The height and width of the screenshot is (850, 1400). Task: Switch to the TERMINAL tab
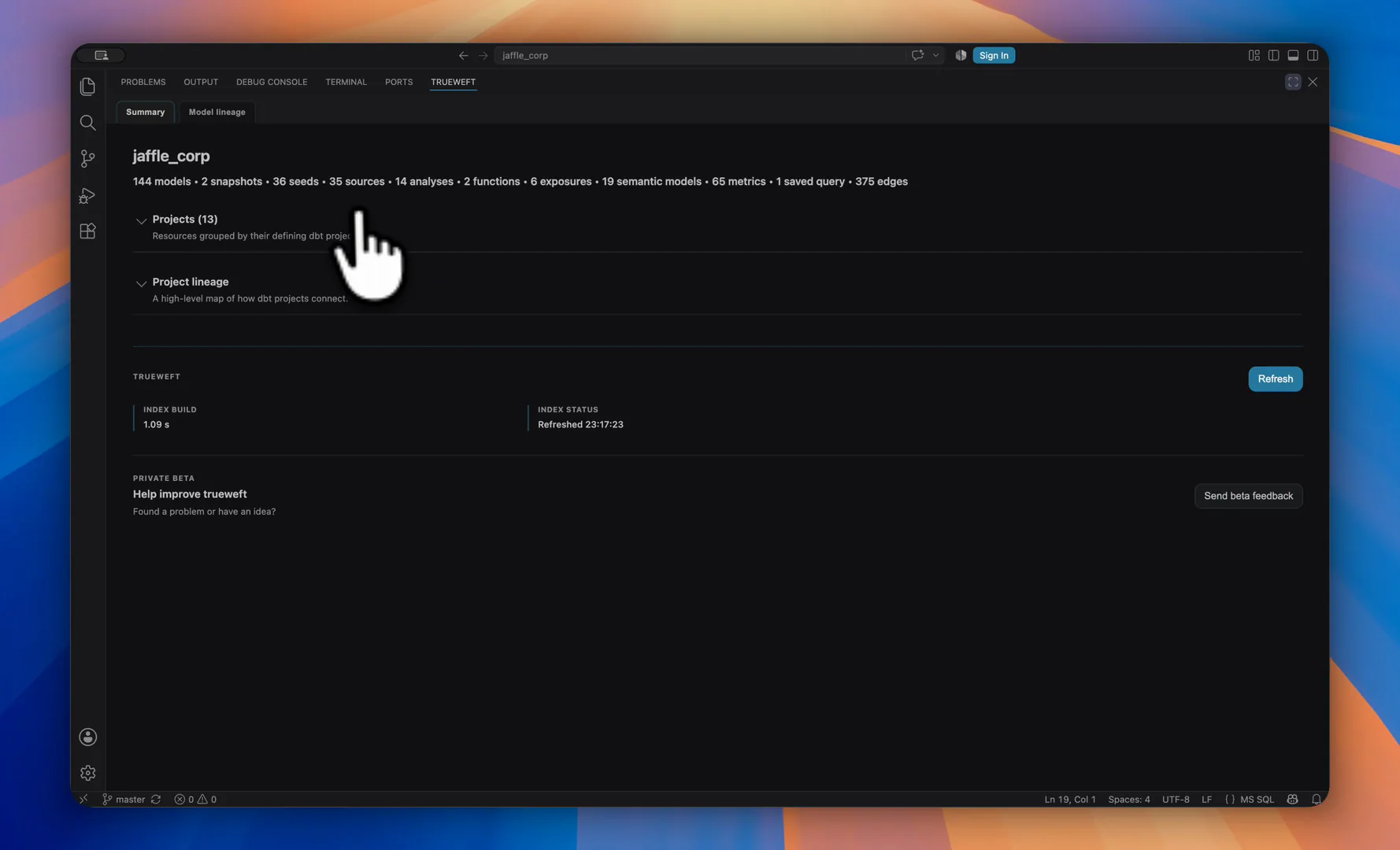(346, 82)
